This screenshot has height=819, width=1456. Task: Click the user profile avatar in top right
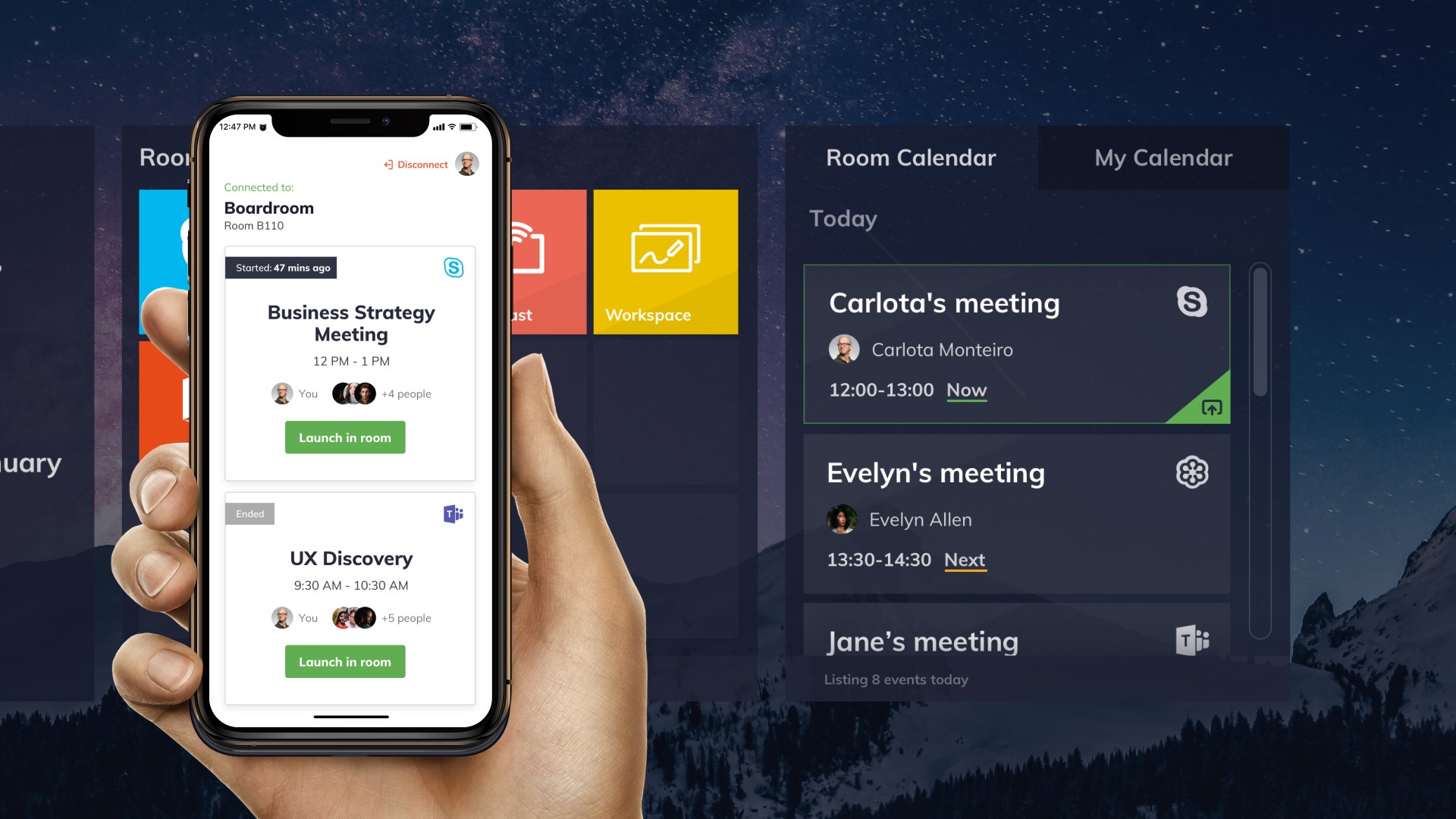pos(466,163)
